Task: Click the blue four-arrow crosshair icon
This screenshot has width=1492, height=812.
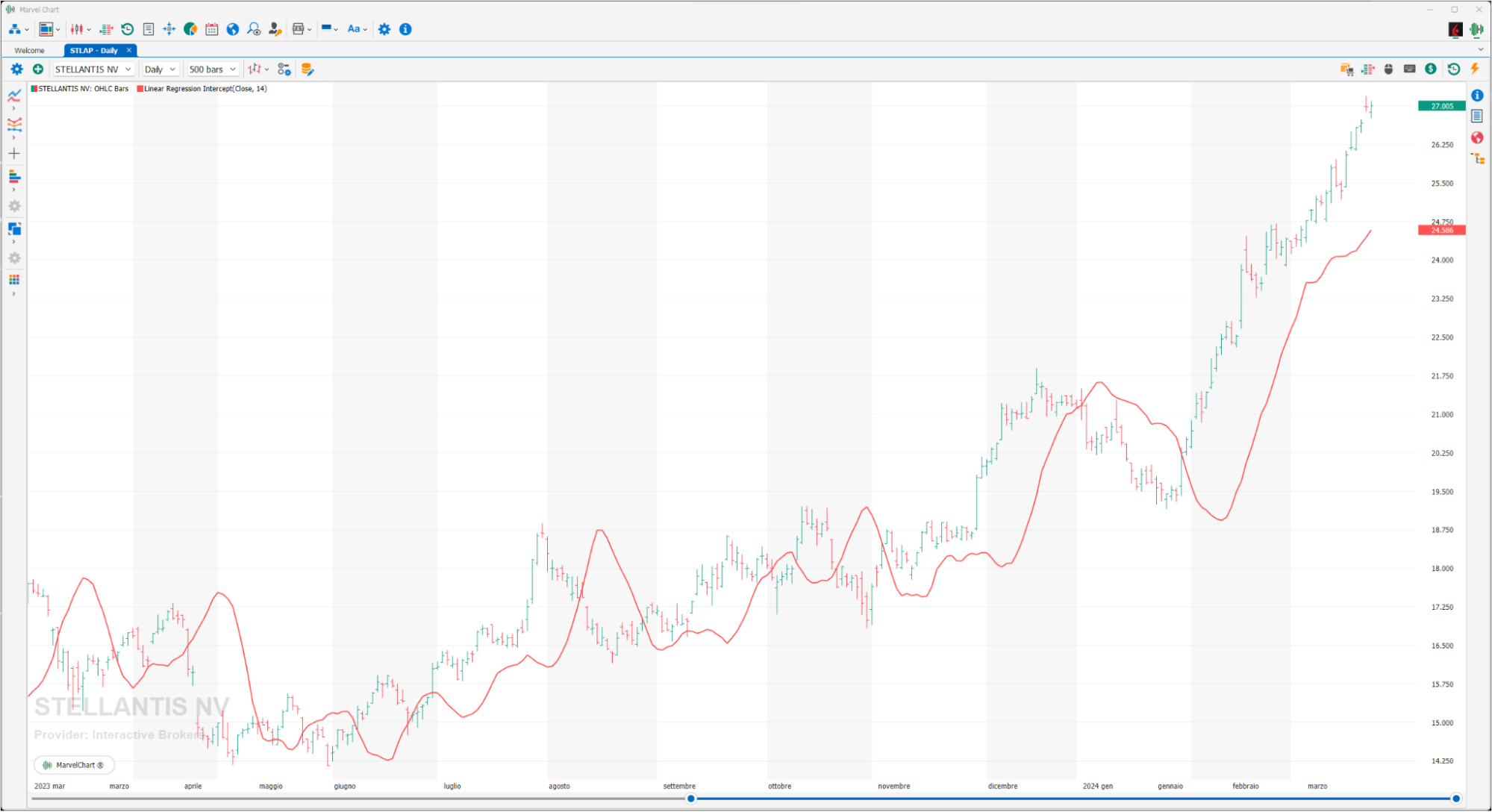Action: [169, 29]
